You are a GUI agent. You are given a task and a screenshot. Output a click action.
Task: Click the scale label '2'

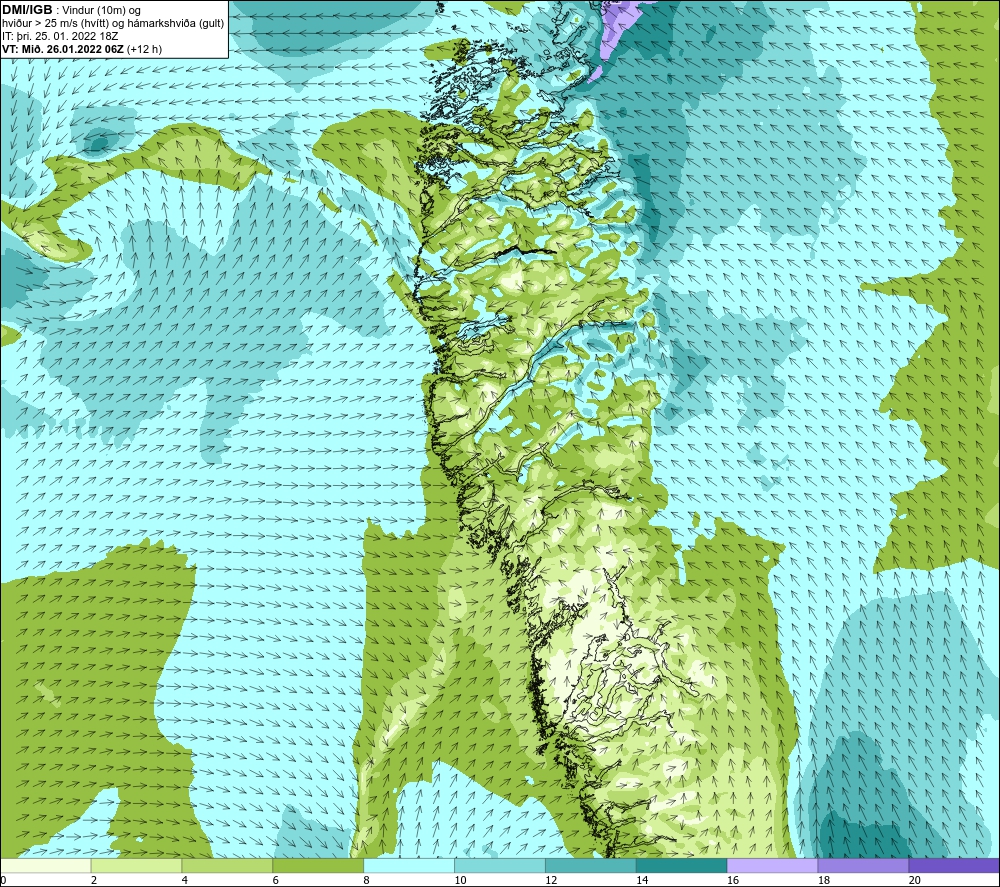pos(94,880)
